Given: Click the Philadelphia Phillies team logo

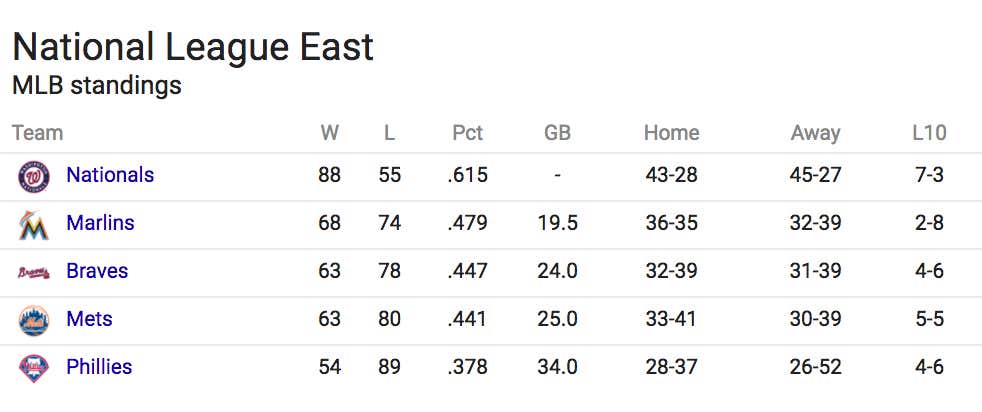Looking at the screenshot, I should [34, 369].
